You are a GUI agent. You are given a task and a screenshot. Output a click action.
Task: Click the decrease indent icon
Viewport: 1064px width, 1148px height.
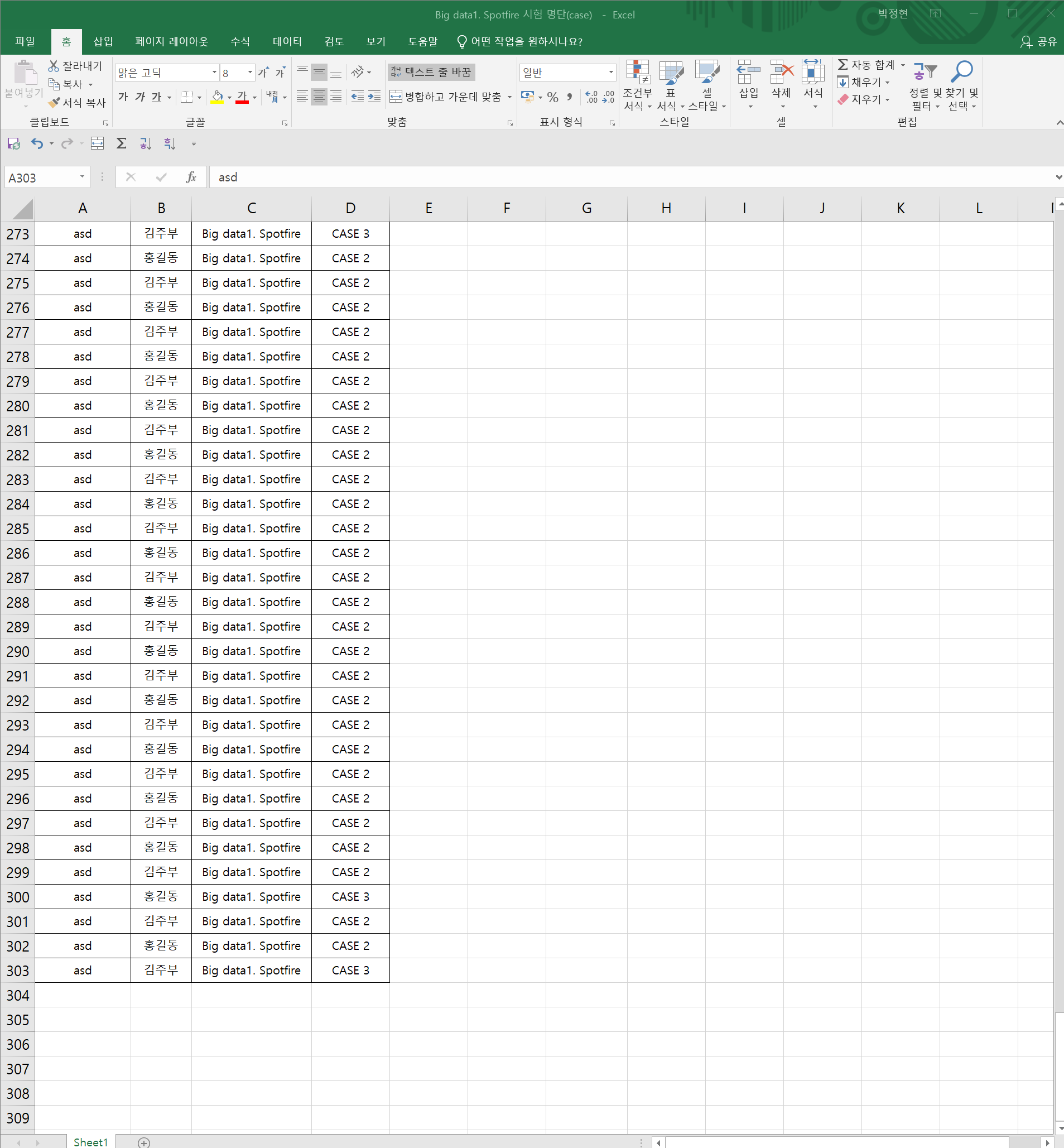[x=358, y=97]
